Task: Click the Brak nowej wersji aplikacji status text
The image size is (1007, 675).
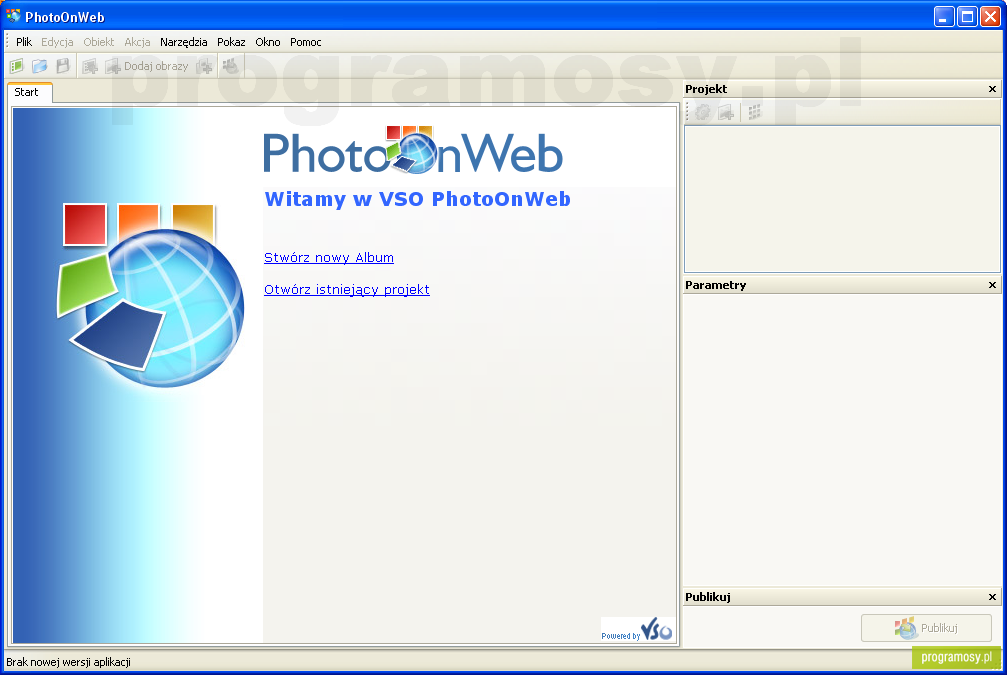Action: (69, 662)
